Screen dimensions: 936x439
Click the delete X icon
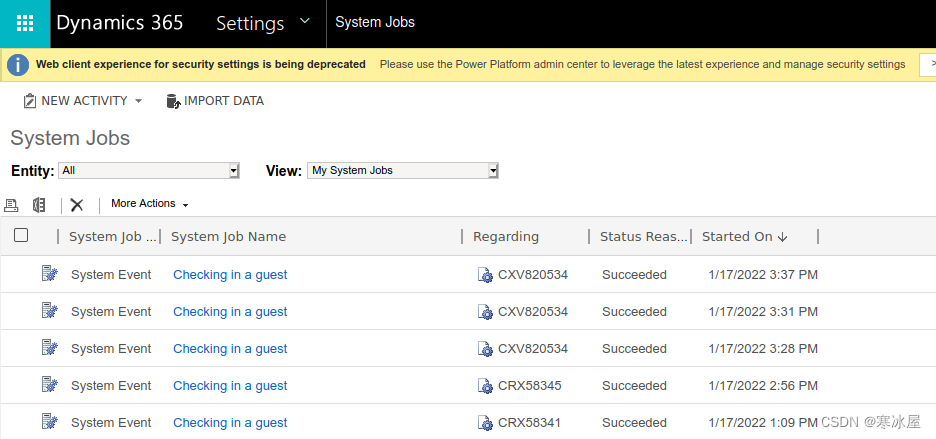click(76, 205)
